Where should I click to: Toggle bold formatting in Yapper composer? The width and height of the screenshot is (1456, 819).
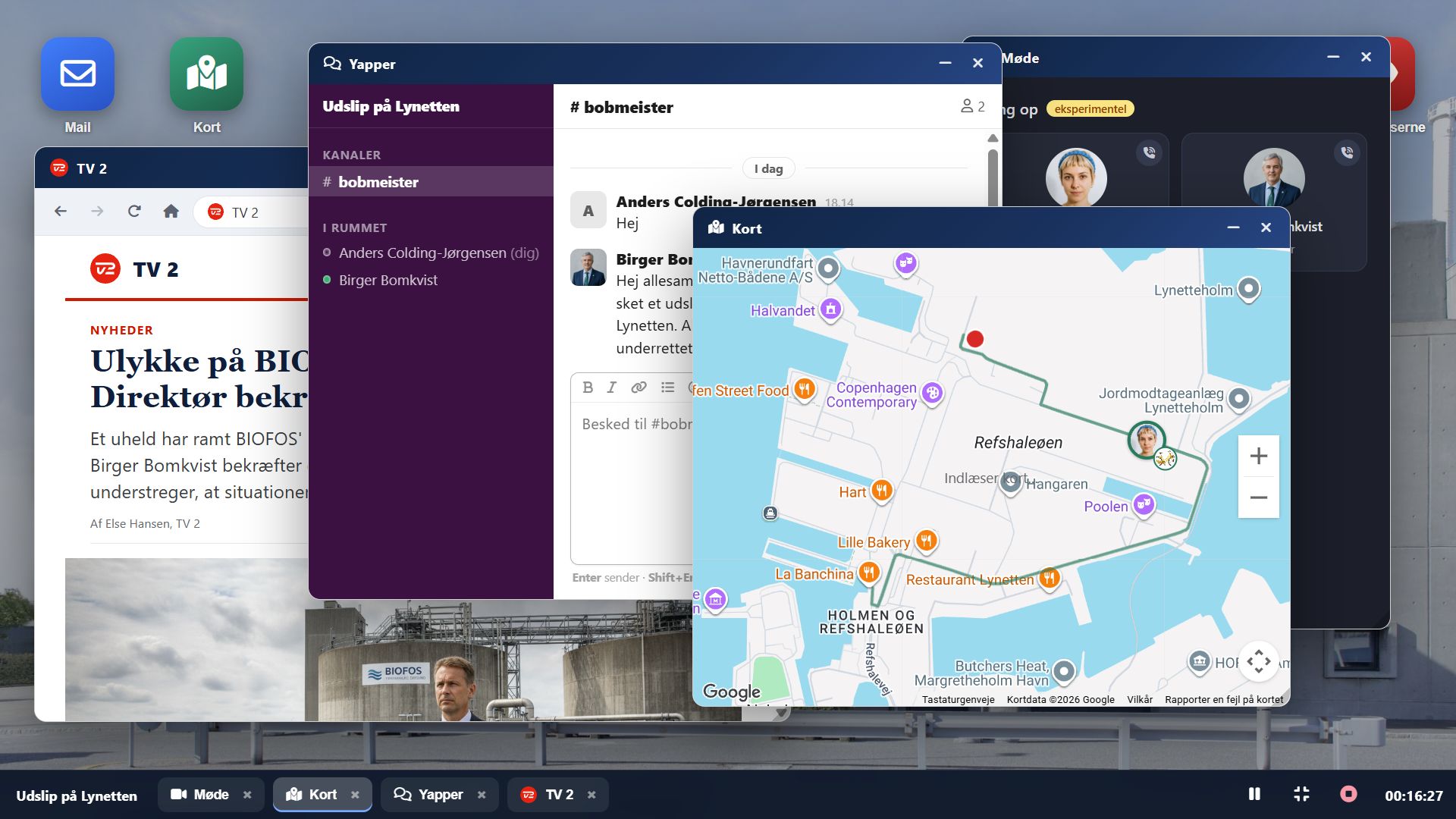588,388
